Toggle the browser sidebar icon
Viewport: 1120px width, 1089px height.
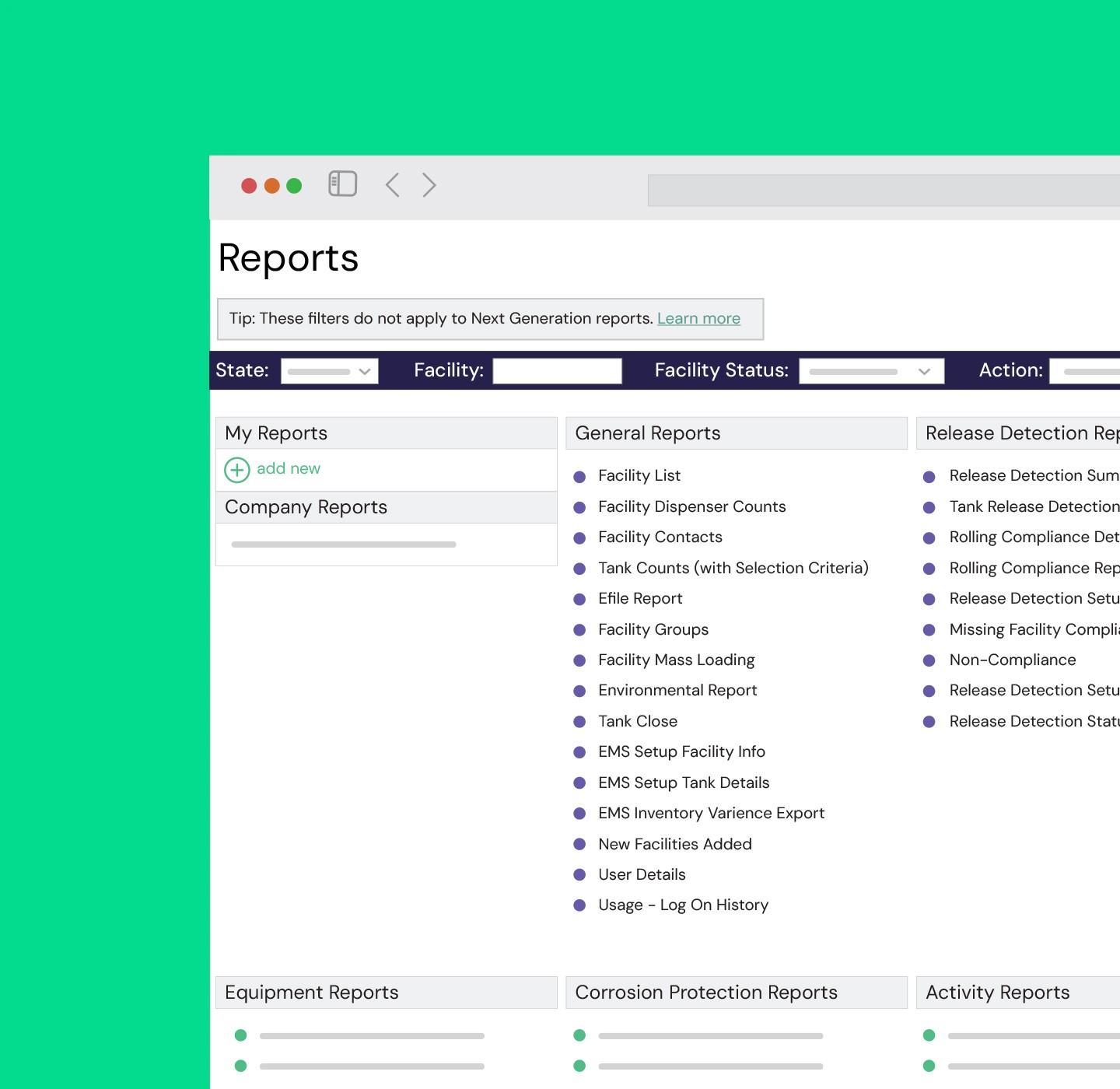(342, 184)
